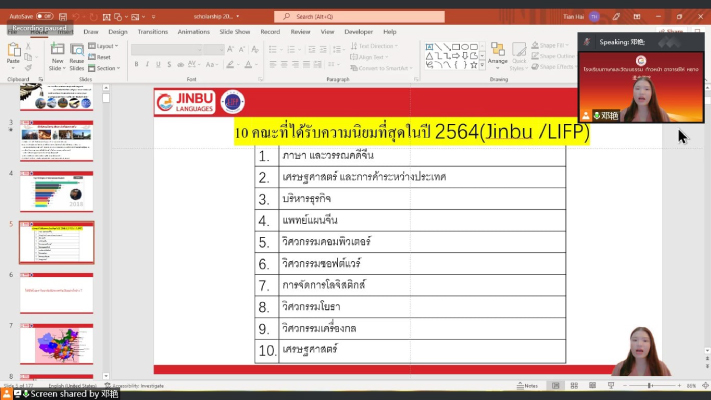Open the Transitions tab
711x400 pixels.
click(152, 32)
